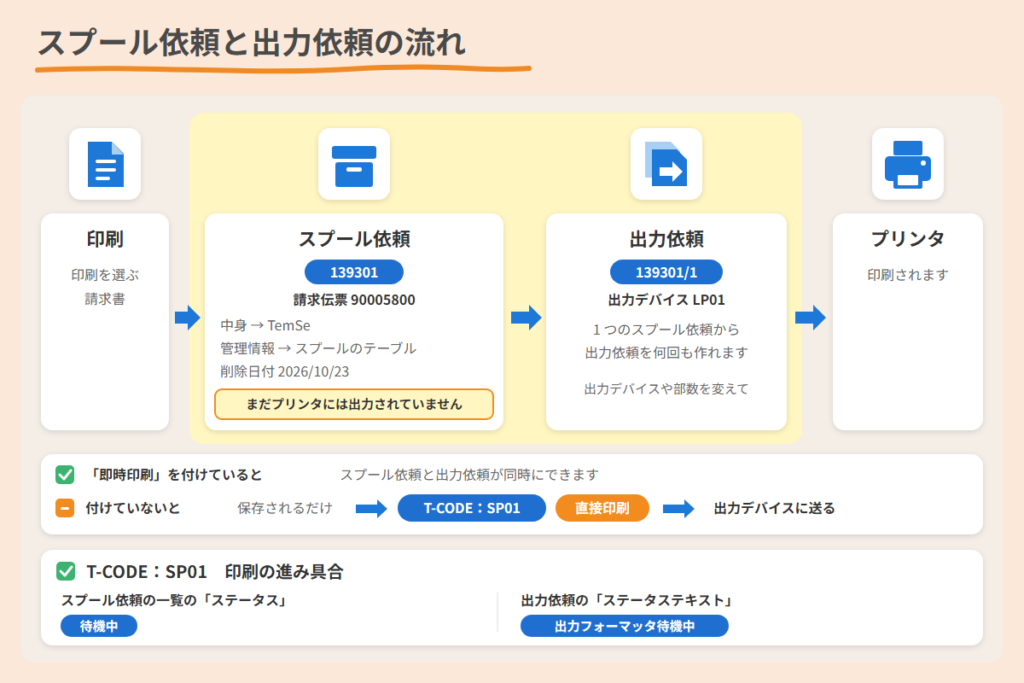Click the blue document icon above 印刷
Viewport: 1024px width, 683px height.
pyautogui.click(x=105, y=164)
